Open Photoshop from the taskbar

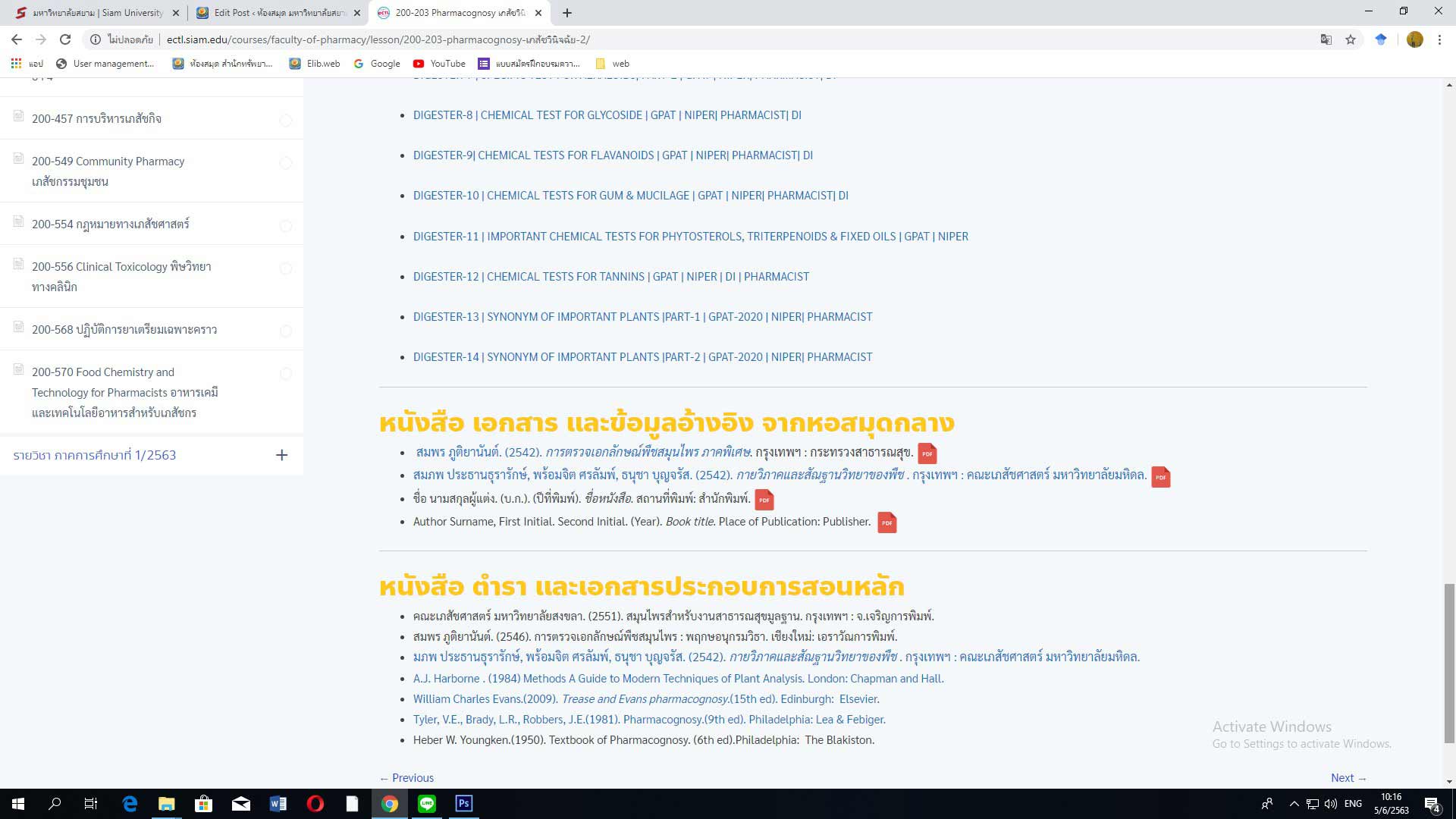pos(464,804)
